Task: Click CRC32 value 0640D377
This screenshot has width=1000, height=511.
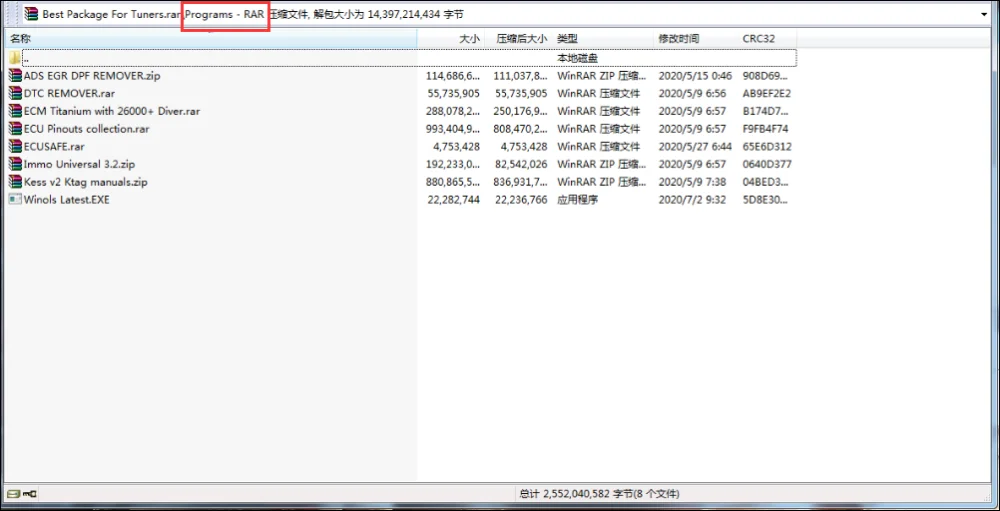Action: [767, 164]
